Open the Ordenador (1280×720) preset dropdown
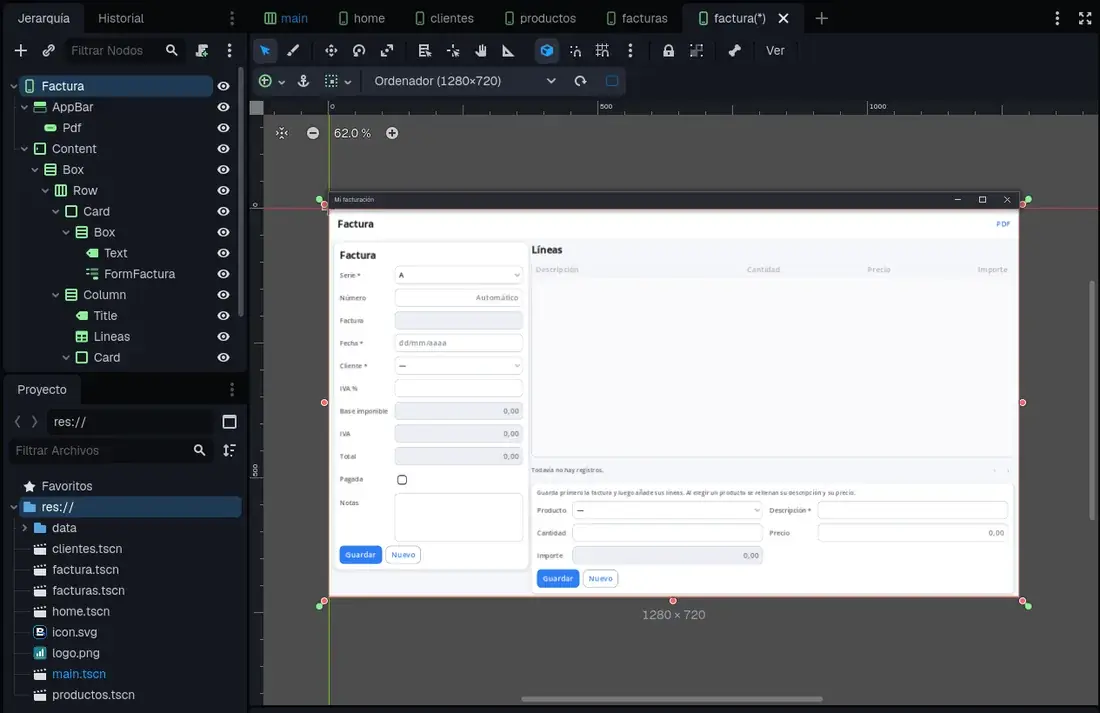The image size is (1100, 713). pos(464,81)
